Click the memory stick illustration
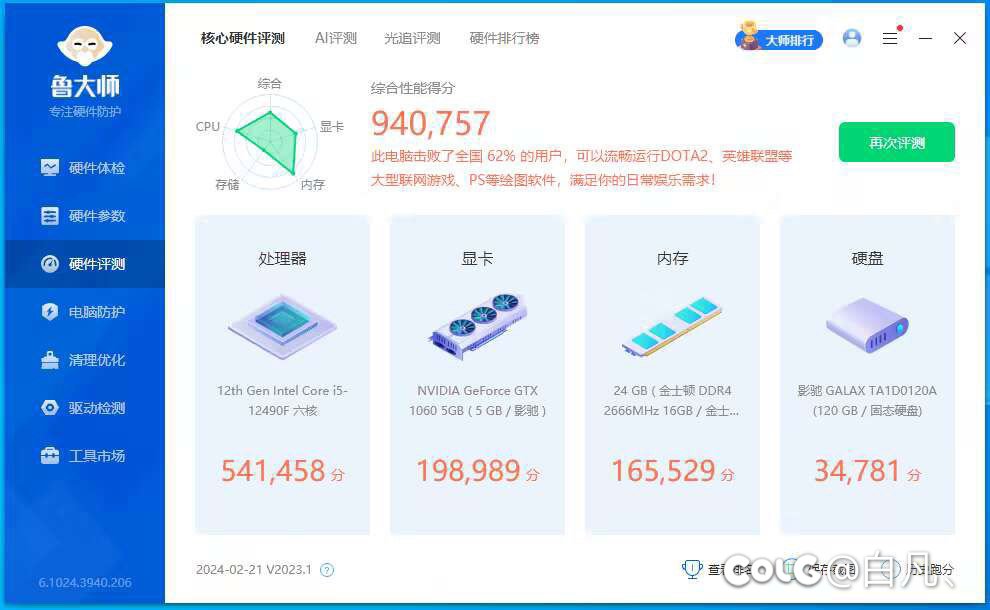Screen dimensions: 990x610 click(672, 326)
